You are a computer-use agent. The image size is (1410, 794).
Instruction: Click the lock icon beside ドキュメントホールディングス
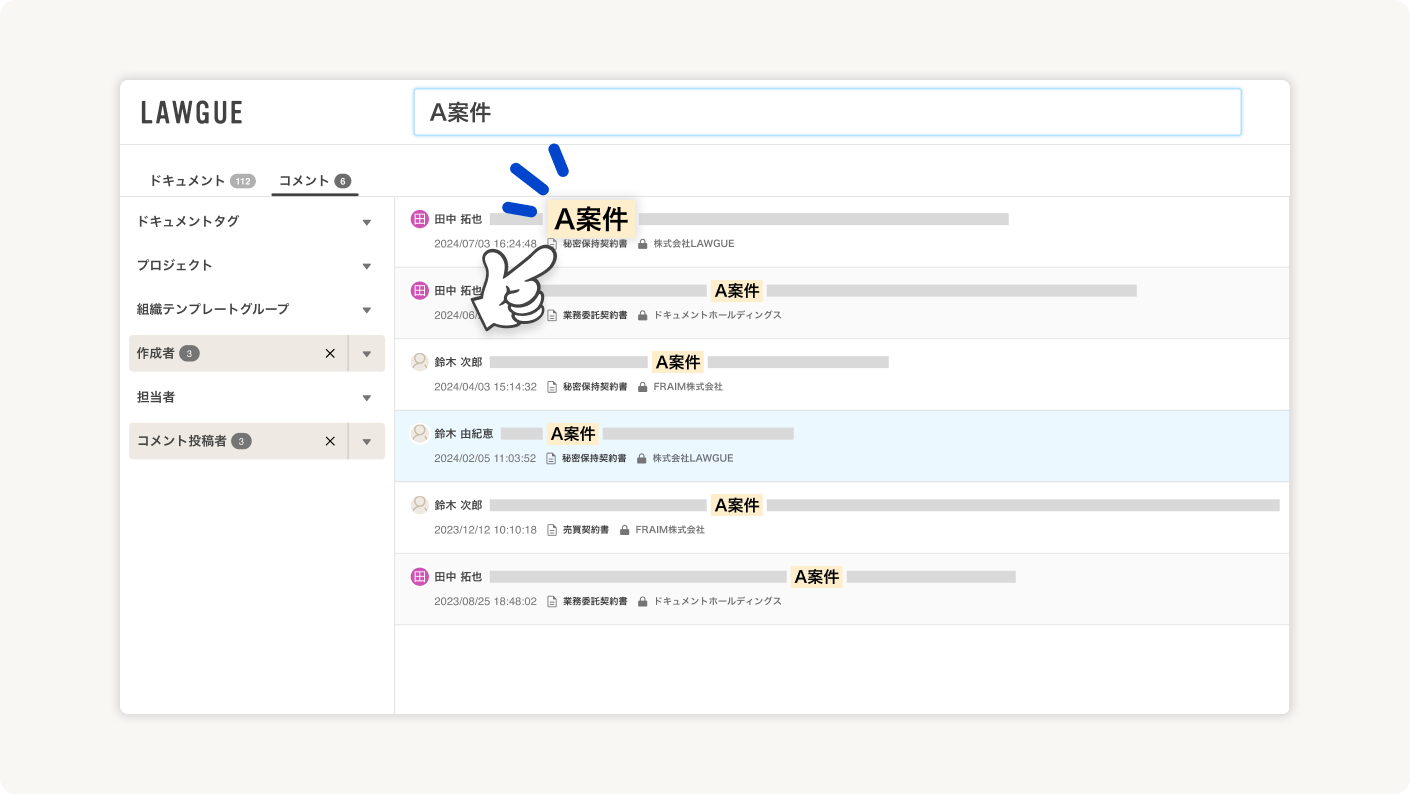(x=644, y=314)
